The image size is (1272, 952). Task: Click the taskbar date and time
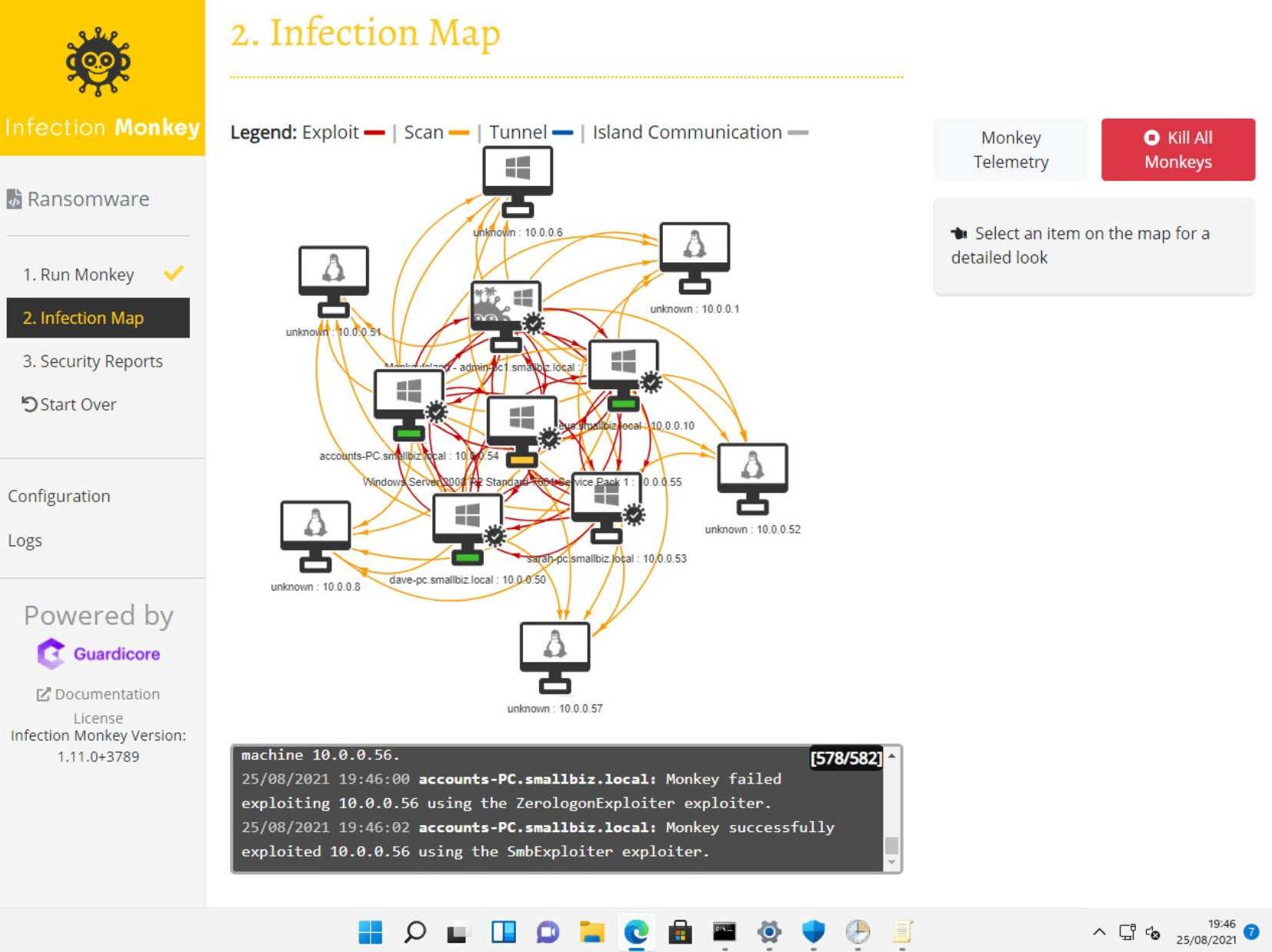click(1206, 932)
